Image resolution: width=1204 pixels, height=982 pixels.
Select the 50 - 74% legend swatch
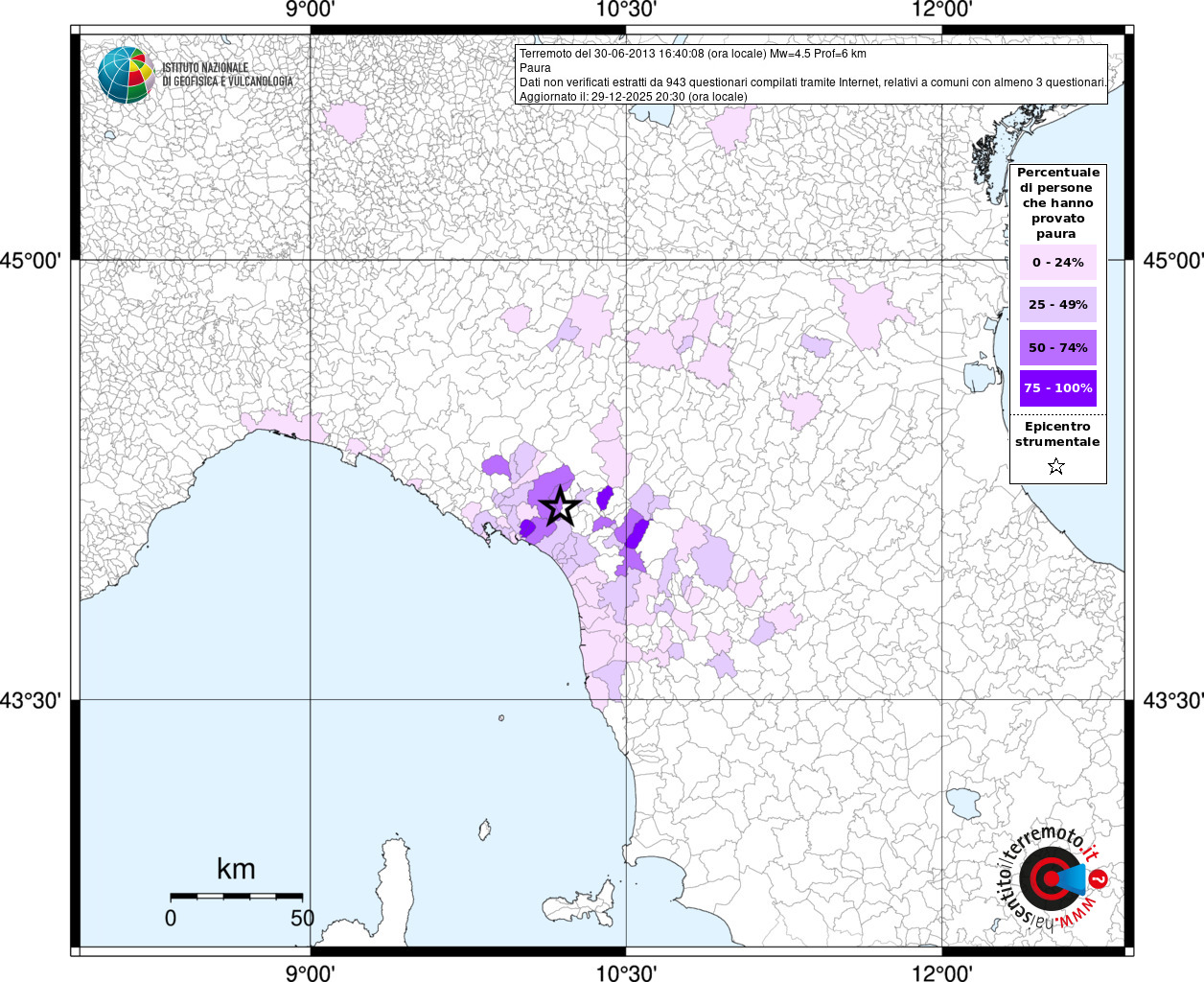(1057, 347)
